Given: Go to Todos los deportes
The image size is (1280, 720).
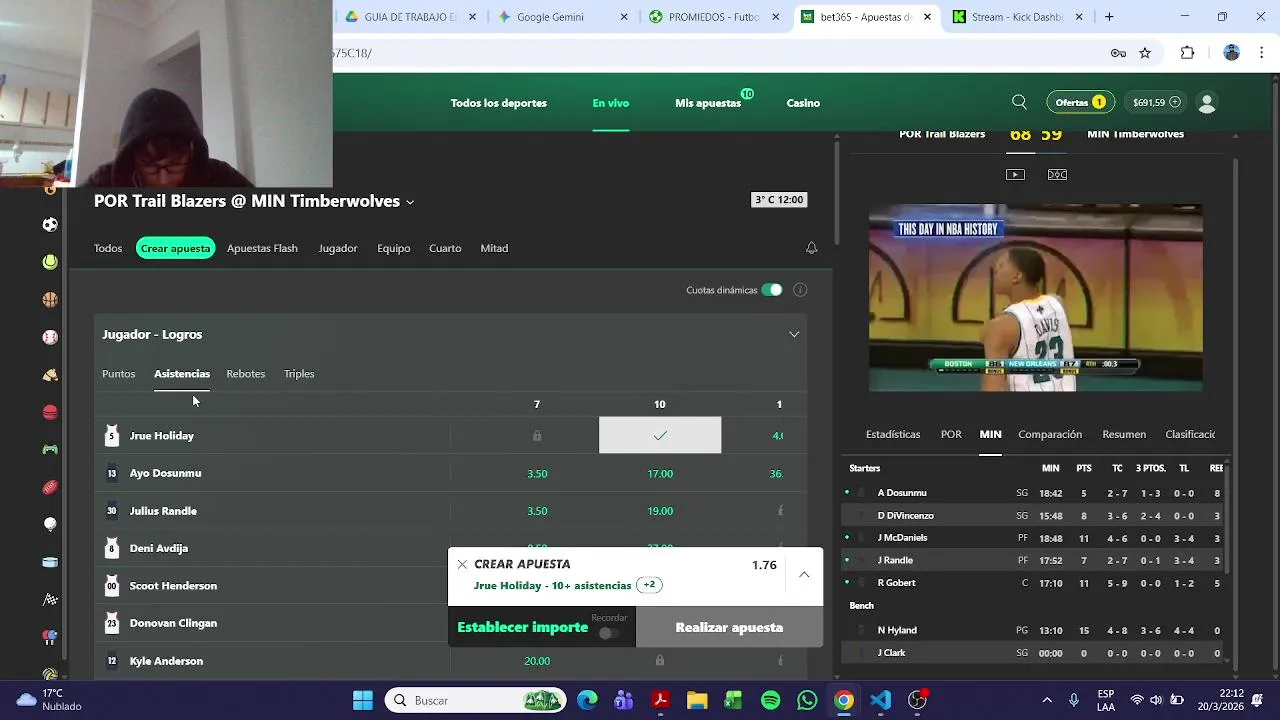Looking at the screenshot, I should pyautogui.click(x=499, y=103).
